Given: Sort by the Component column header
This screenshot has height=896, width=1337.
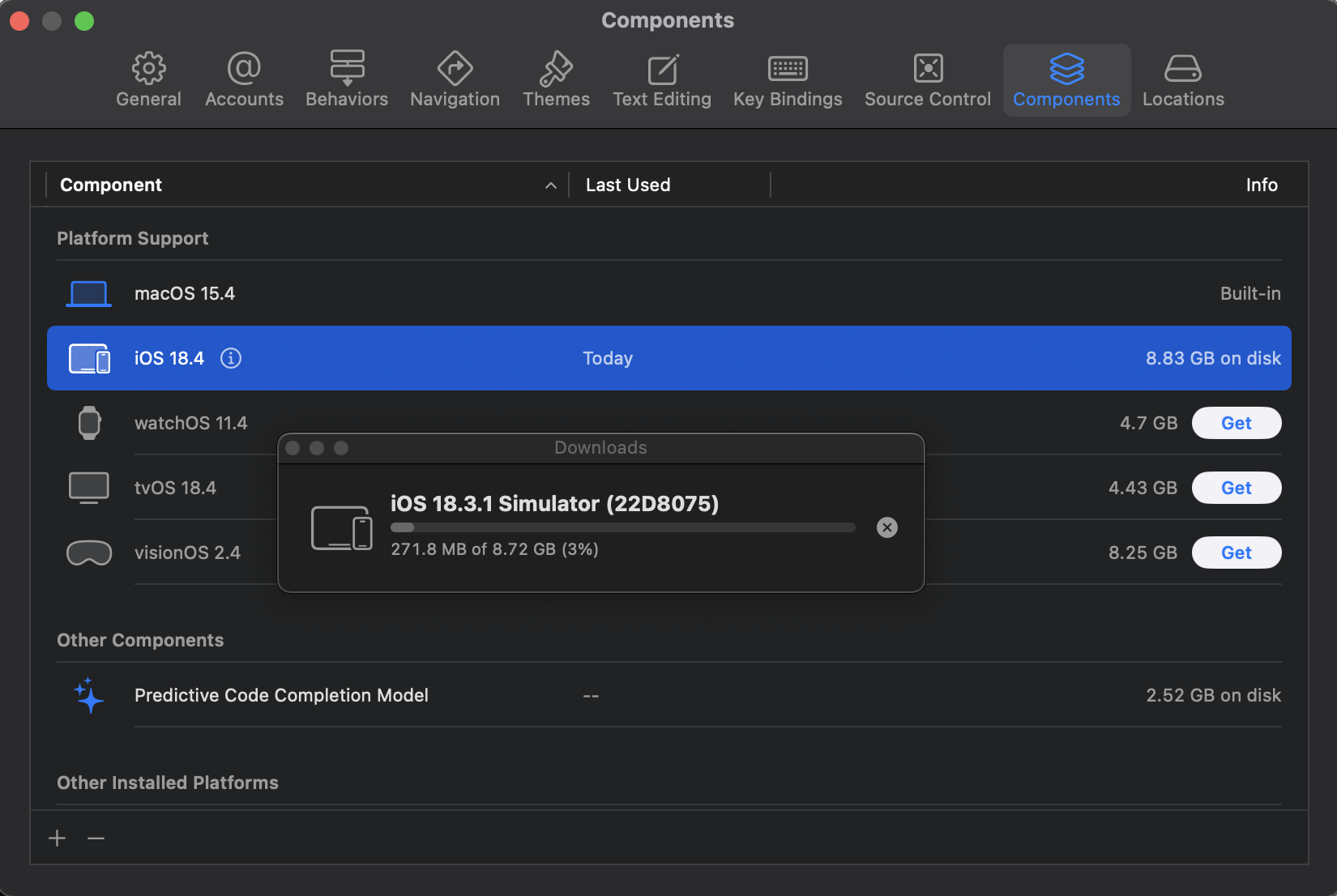Looking at the screenshot, I should [x=111, y=185].
